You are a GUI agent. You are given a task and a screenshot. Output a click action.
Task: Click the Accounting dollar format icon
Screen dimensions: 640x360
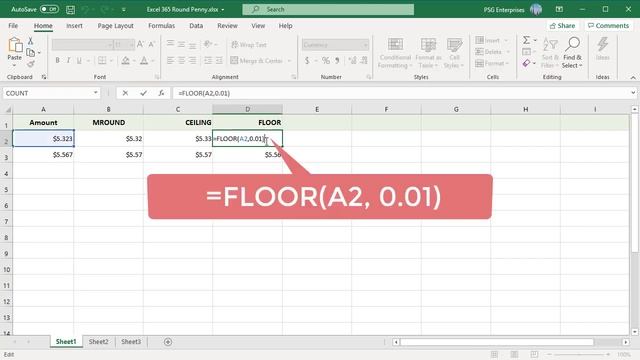[x=307, y=60]
